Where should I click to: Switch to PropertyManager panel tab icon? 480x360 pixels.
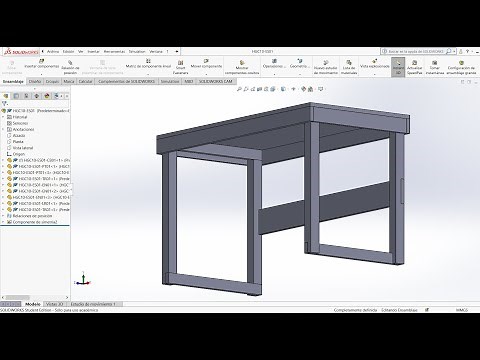tap(16, 96)
